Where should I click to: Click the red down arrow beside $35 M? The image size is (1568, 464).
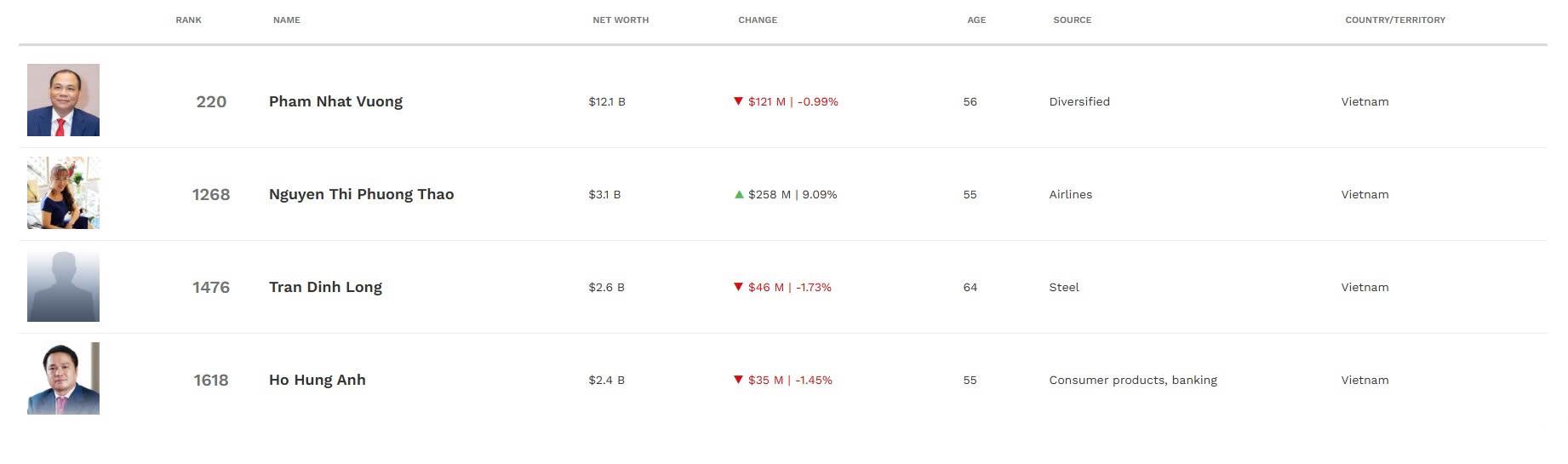738,380
